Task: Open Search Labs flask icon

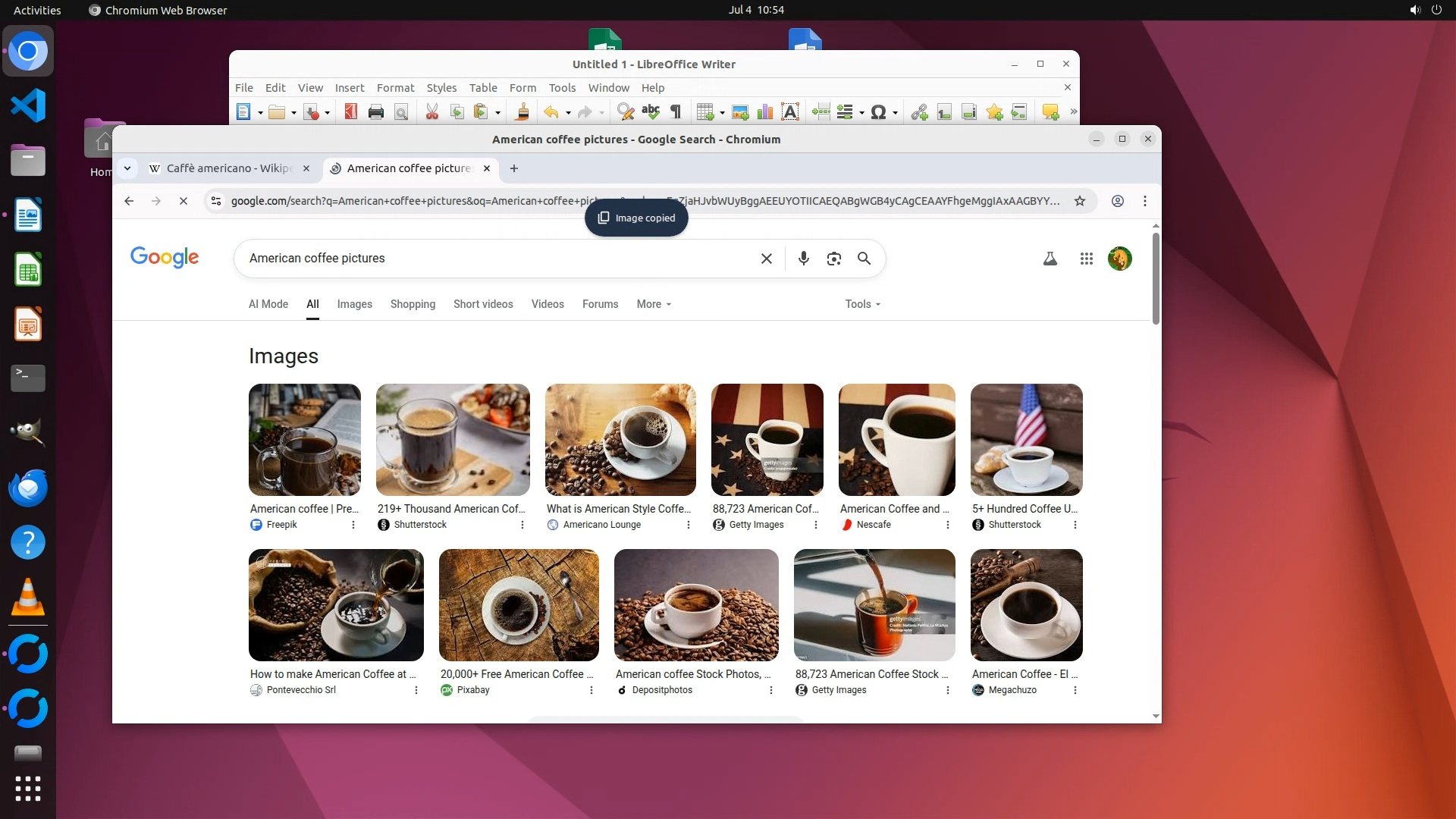Action: click(1050, 259)
